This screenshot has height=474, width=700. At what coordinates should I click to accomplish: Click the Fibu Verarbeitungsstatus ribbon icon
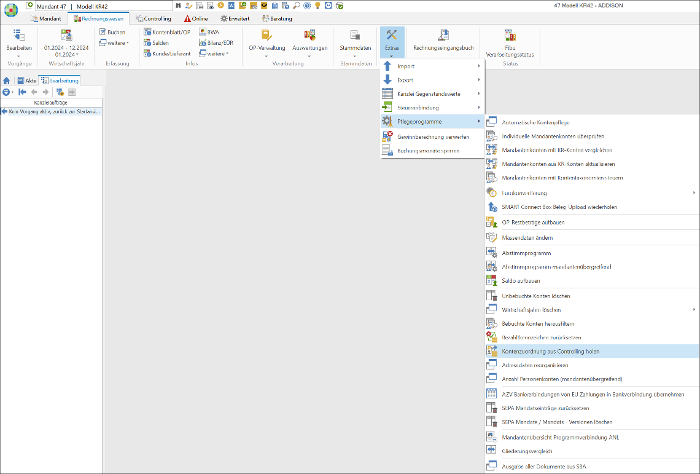(510, 35)
